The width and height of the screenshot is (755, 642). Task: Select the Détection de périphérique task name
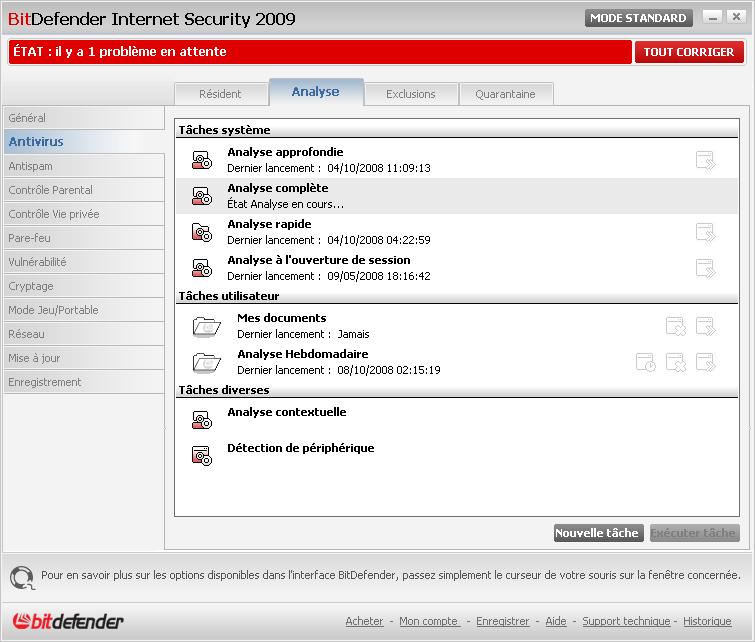click(300, 448)
